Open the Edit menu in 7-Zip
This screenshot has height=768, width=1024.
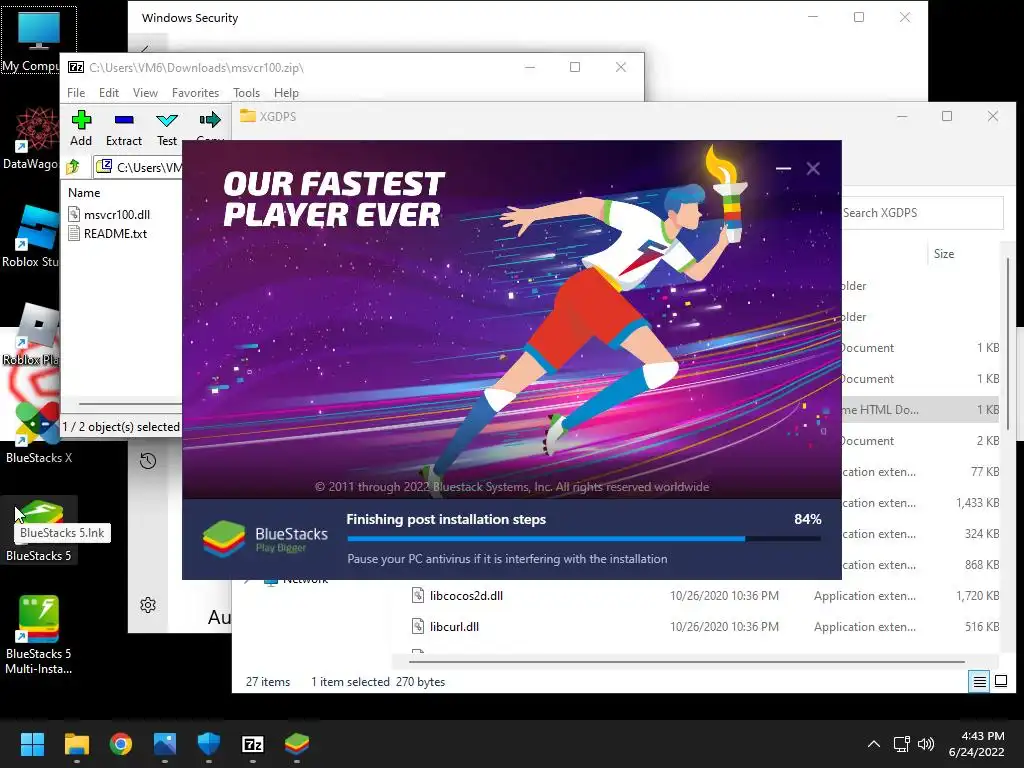[x=108, y=93]
